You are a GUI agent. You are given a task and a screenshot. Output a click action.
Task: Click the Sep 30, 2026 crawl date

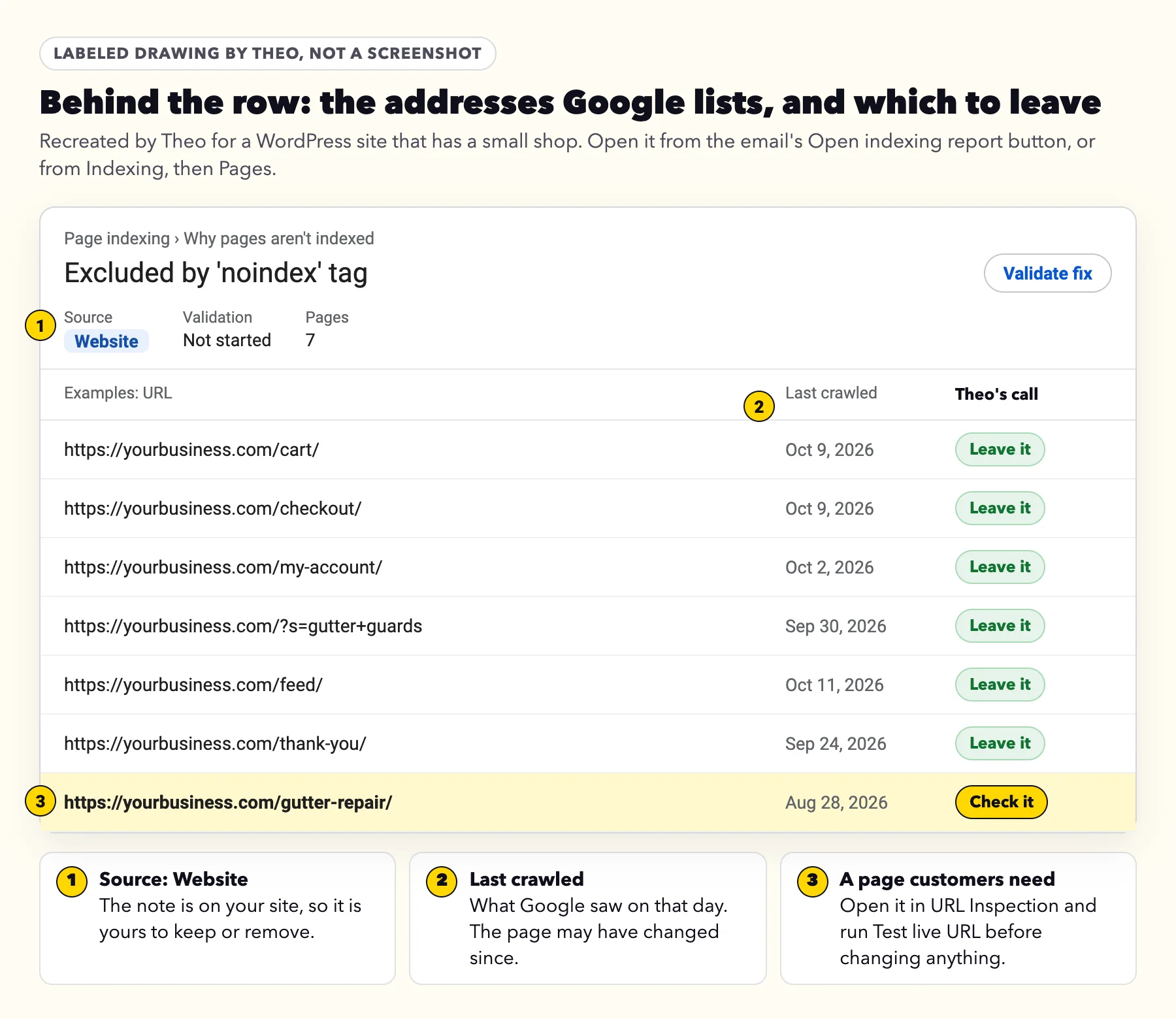point(836,626)
